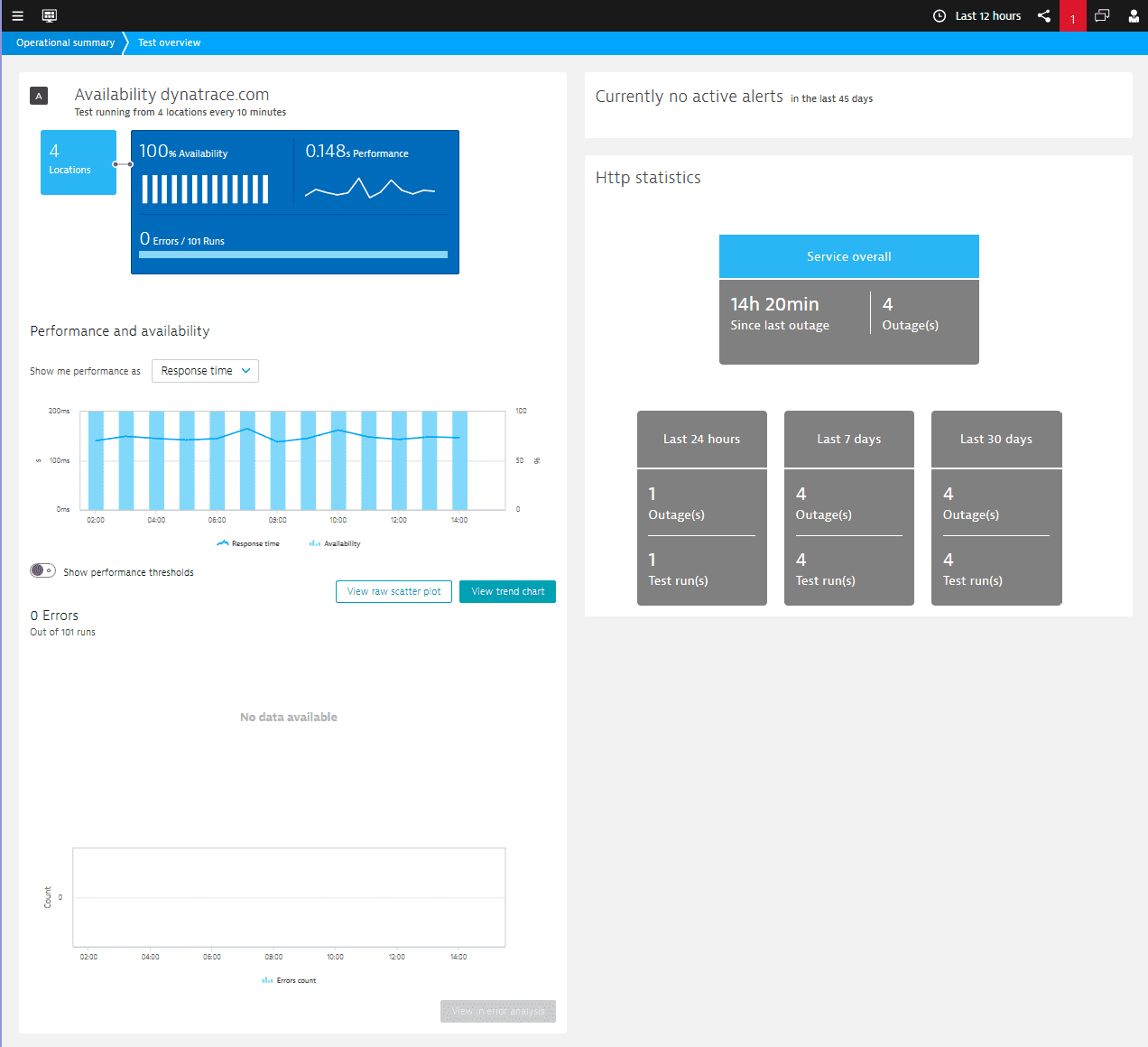The image size is (1148, 1047).
Task: Click the Availability legend icon
Action: 315,543
